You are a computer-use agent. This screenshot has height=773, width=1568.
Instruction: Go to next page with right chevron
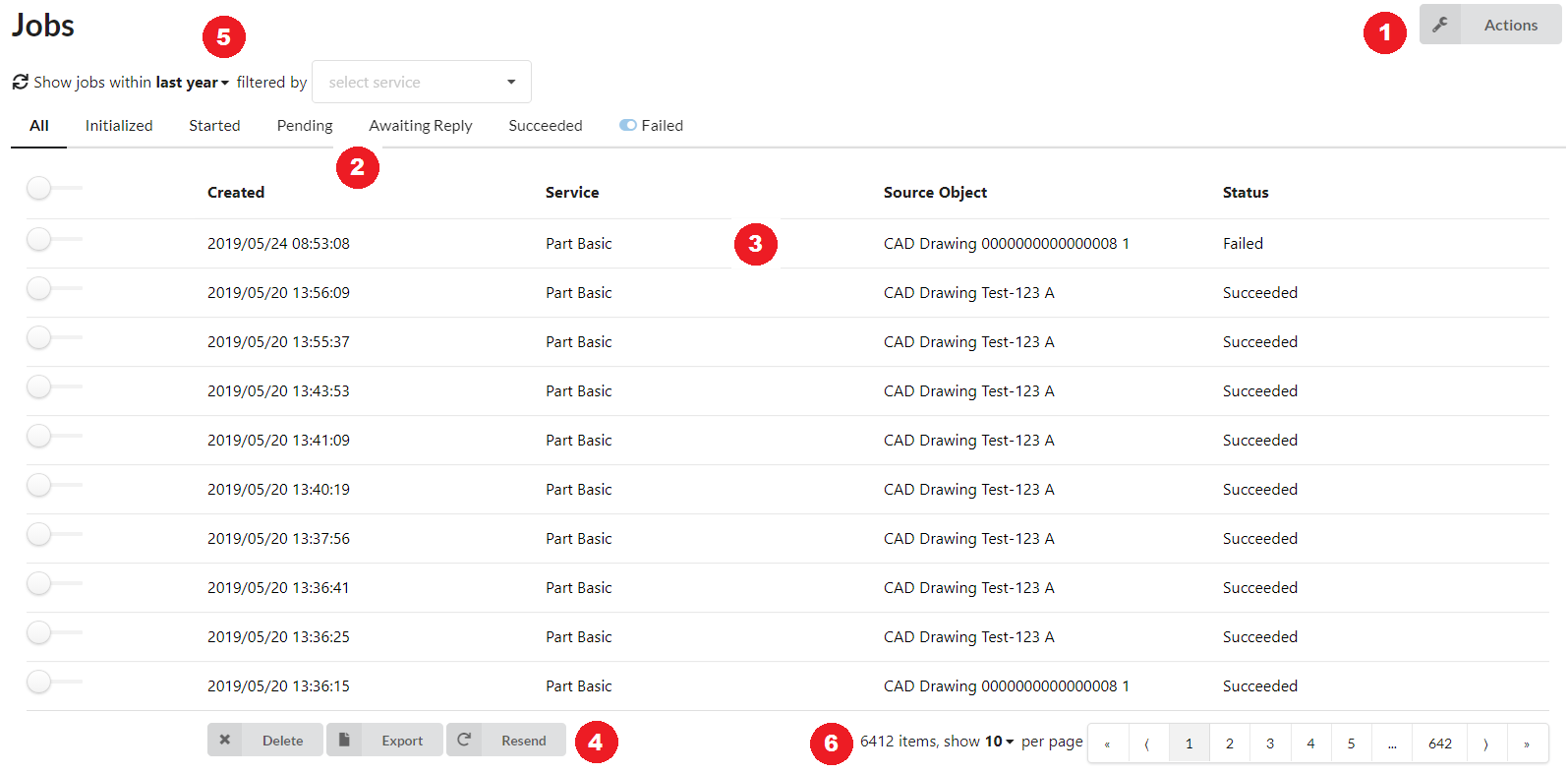coord(1485,743)
